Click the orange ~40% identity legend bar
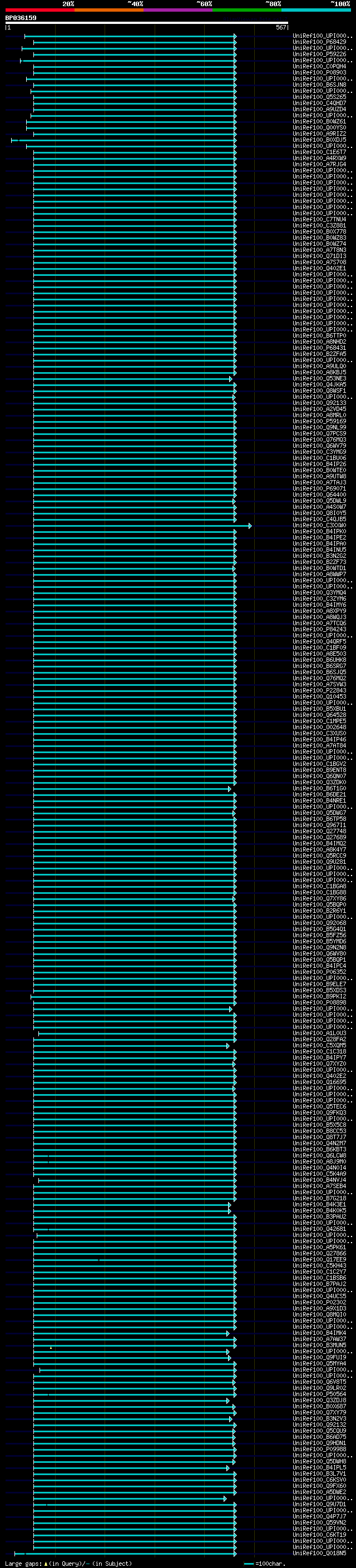 109,10
